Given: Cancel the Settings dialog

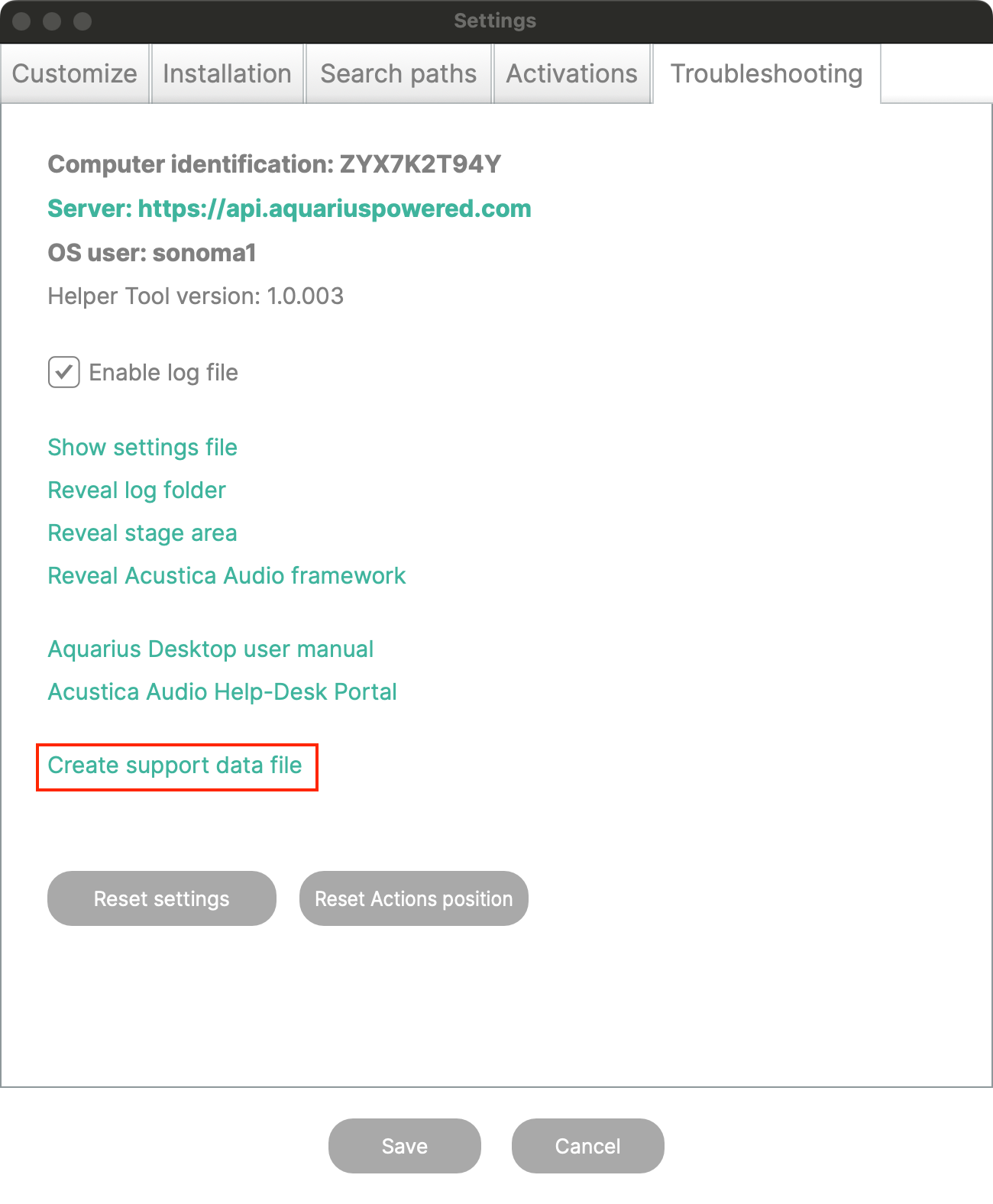Looking at the screenshot, I should coord(587,1146).
